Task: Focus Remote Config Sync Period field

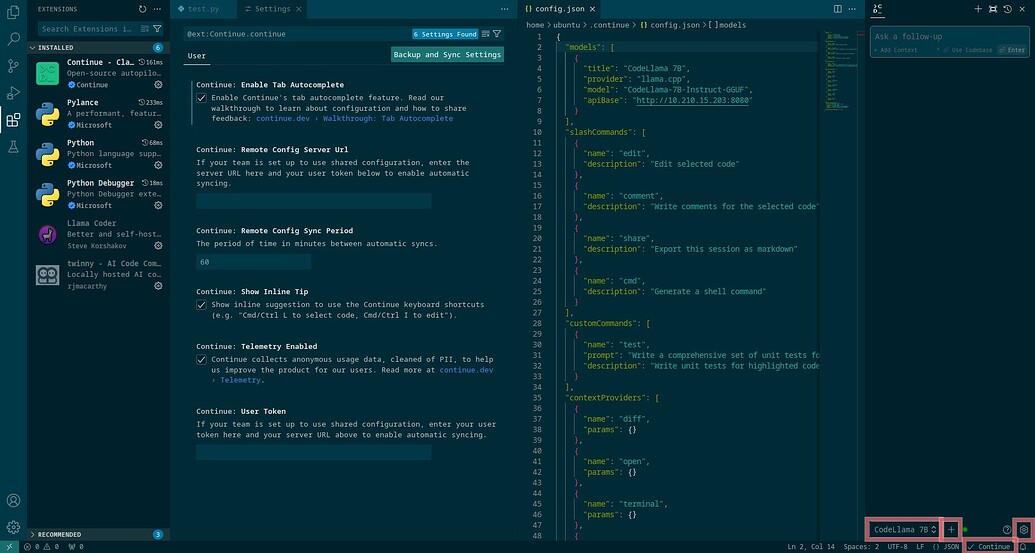Action: [x=253, y=262]
